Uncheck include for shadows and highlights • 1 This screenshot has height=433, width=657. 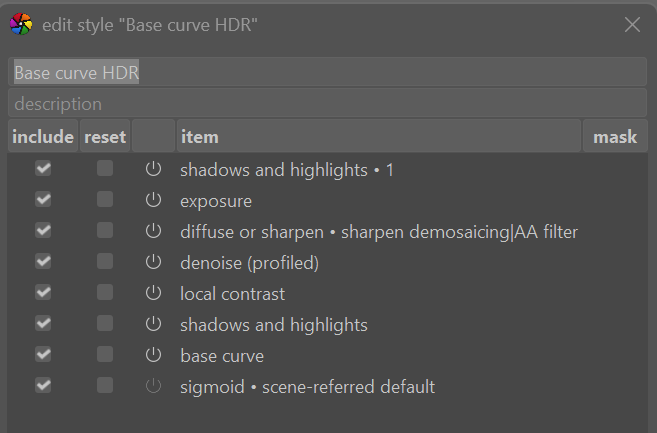click(x=43, y=169)
